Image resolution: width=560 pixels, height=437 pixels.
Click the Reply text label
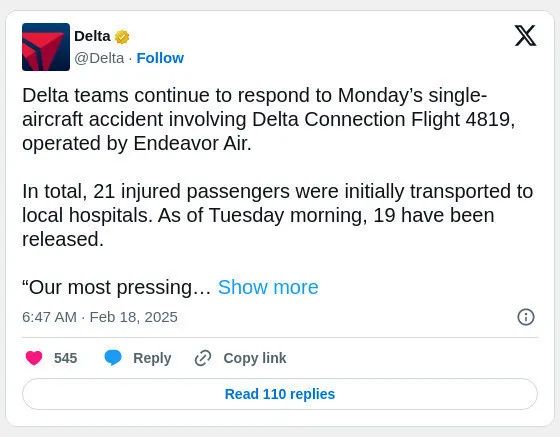click(152, 358)
